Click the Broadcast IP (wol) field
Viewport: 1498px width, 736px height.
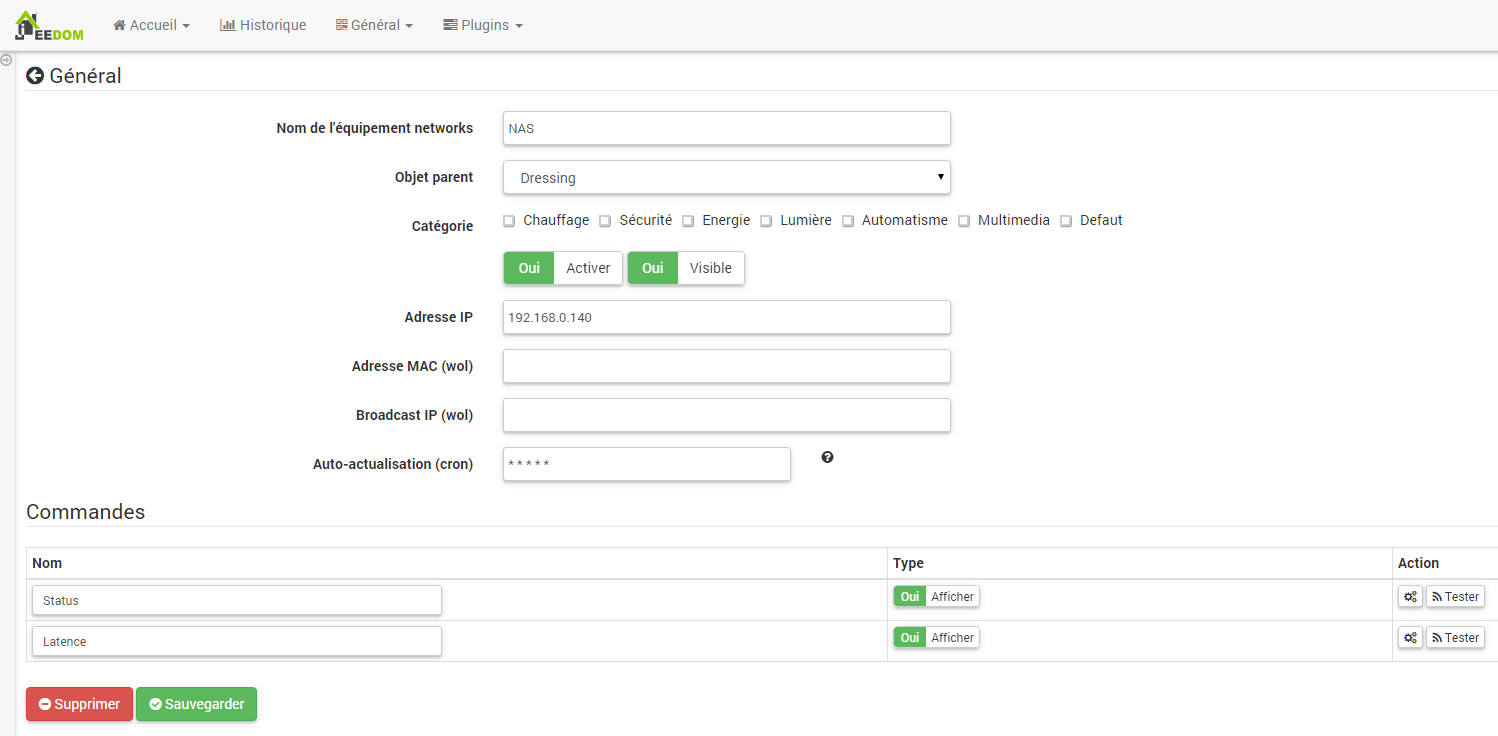727,415
